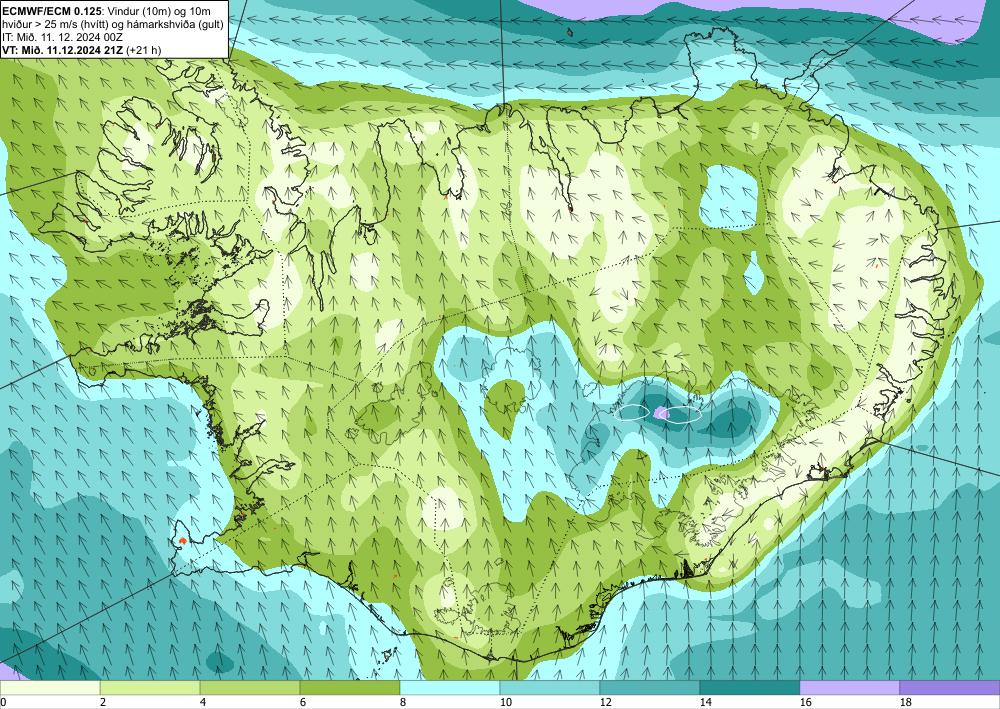Viewport: 1000px width, 709px height.
Task: Click the orange marker on the southwest peninsula
Action: click(182, 541)
